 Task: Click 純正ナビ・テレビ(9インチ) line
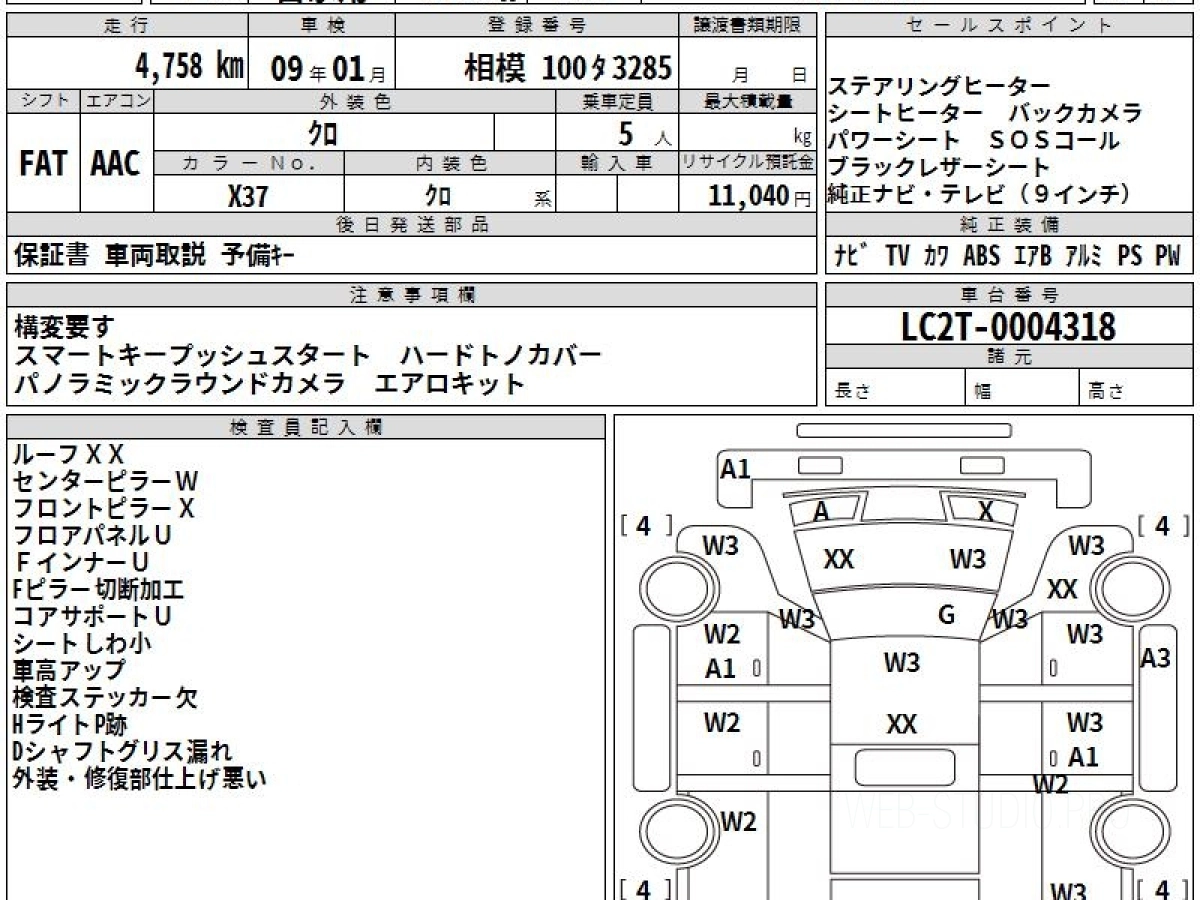[x=981, y=194]
